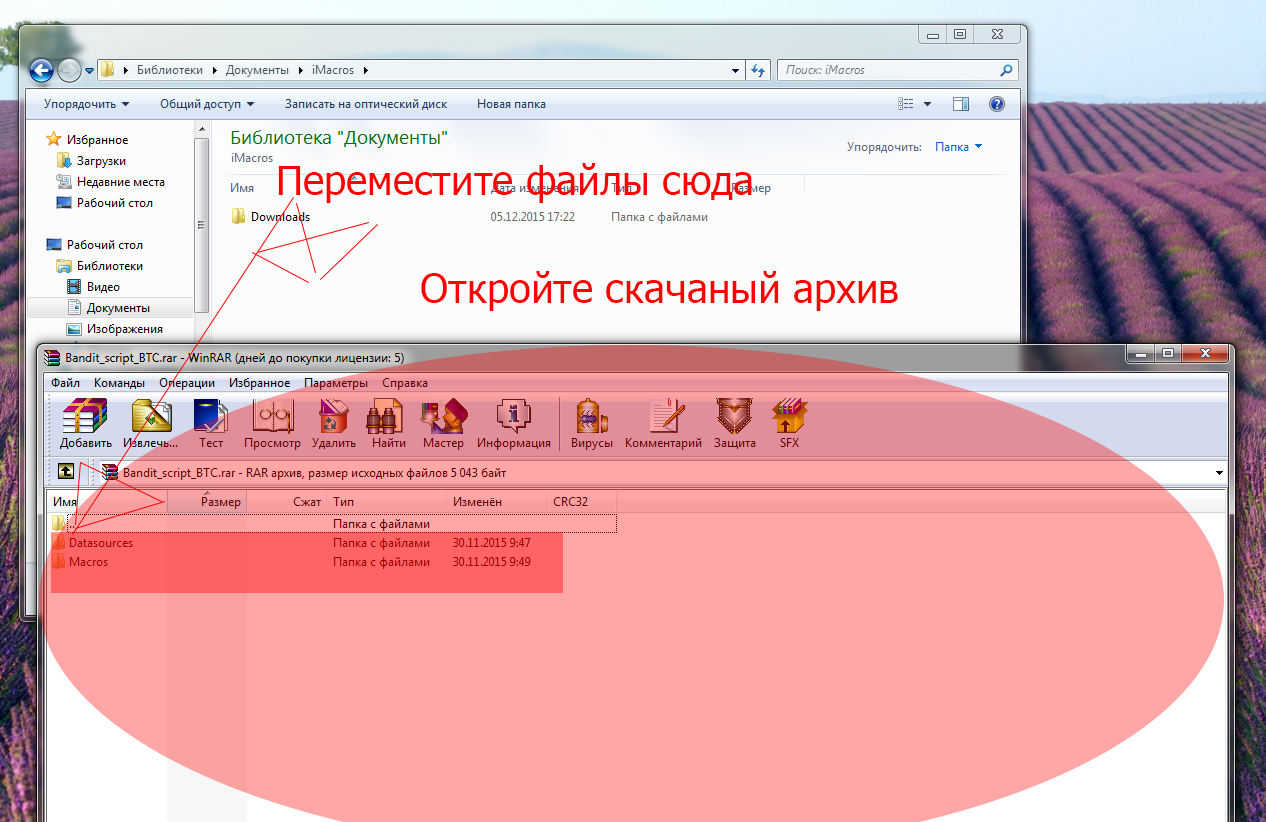Open the Справка menu in WinRAR
This screenshot has width=1266, height=822.
click(x=404, y=383)
